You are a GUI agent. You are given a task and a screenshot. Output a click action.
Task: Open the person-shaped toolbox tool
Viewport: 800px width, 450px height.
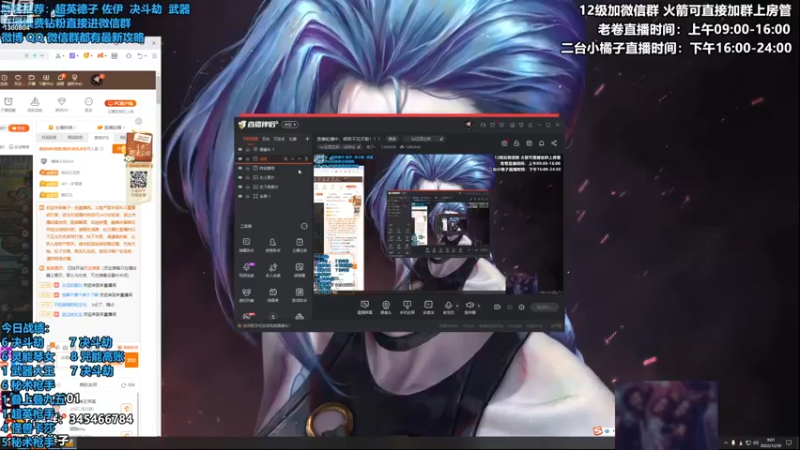(x=273, y=244)
